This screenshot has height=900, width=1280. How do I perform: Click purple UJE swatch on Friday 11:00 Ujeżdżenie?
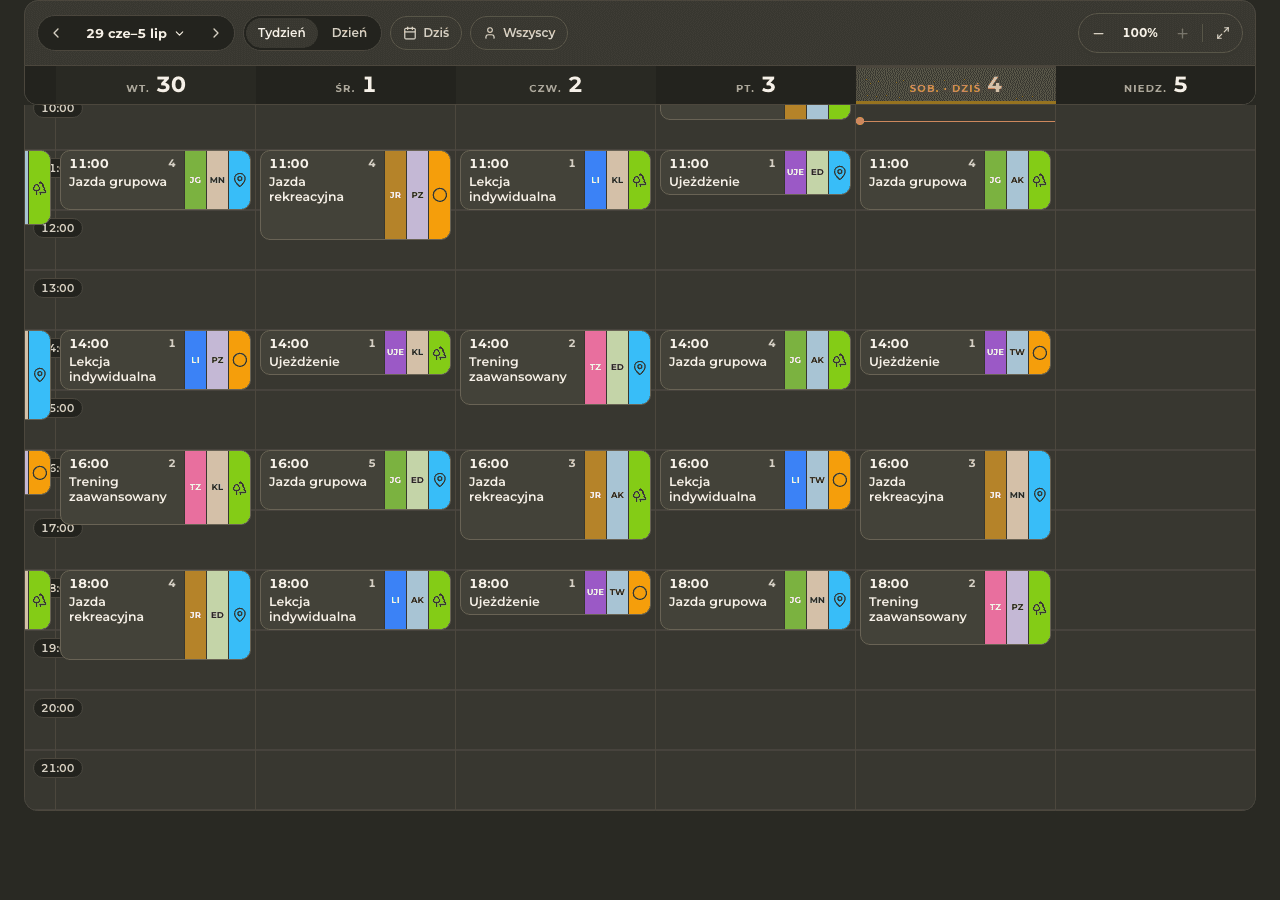[x=795, y=172]
